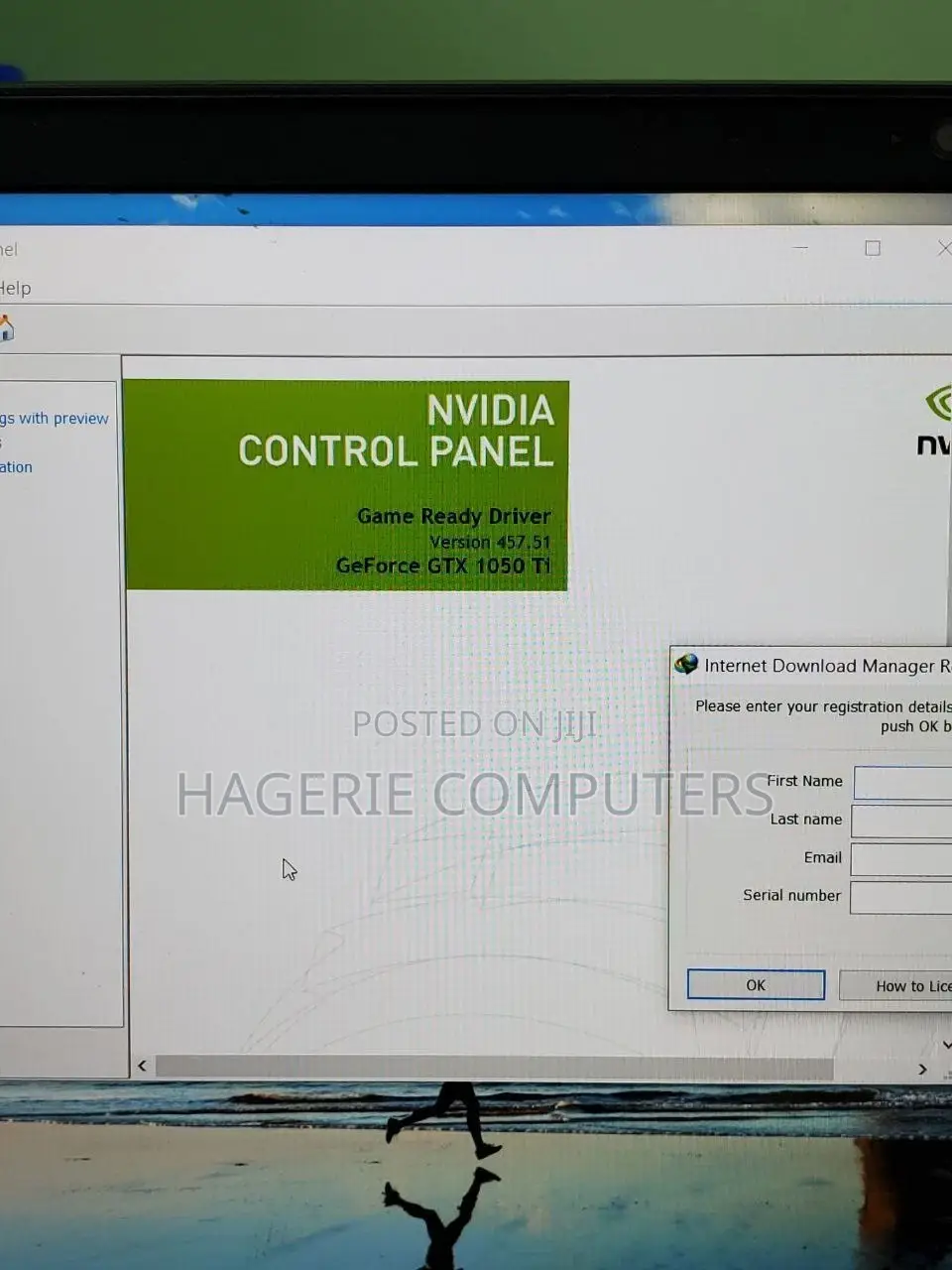Minimize the NVIDIA Control Panel window
Image resolution: width=952 pixels, height=1270 pixels.
[x=801, y=248]
